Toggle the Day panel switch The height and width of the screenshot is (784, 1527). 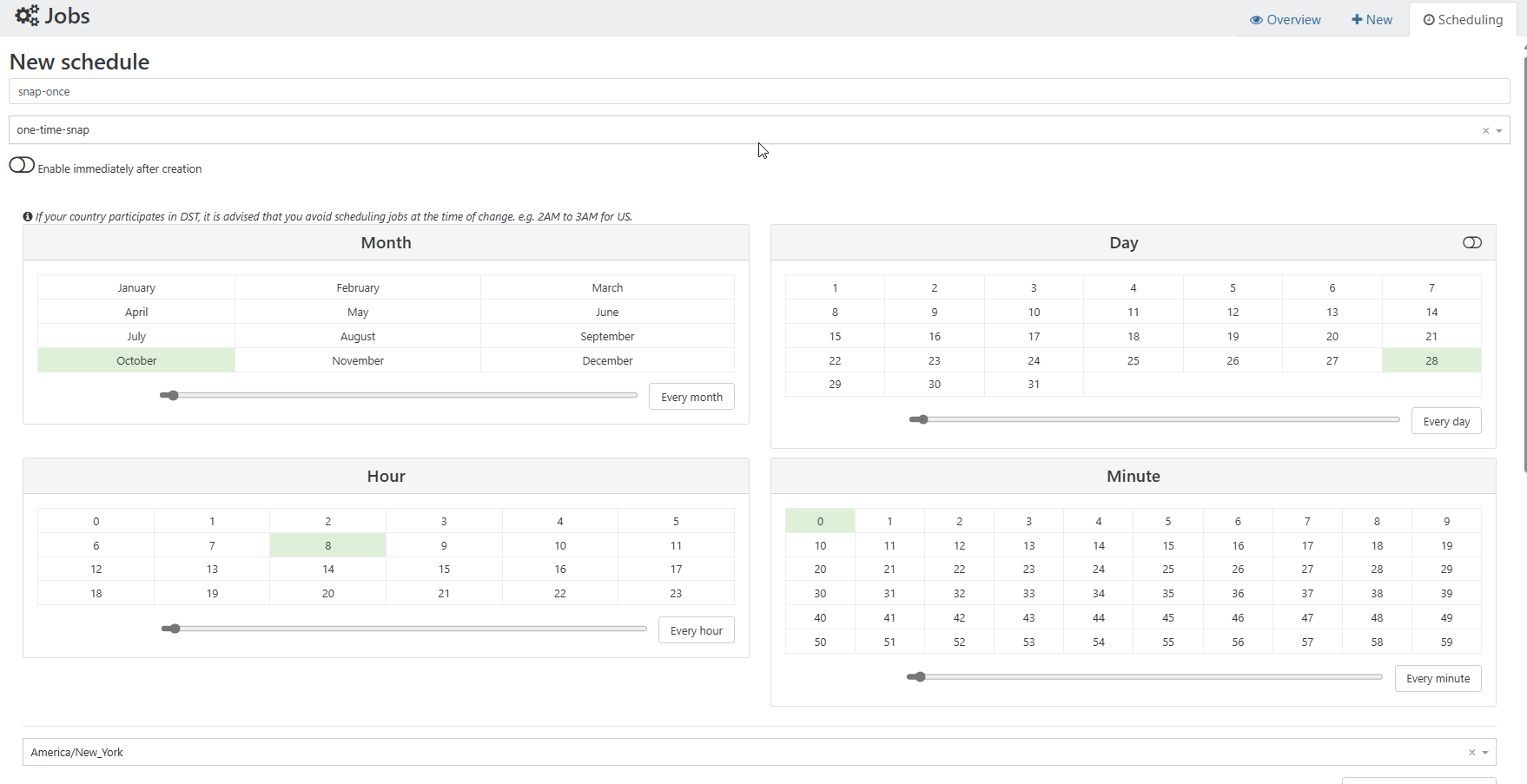click(x=1471, y=243)
